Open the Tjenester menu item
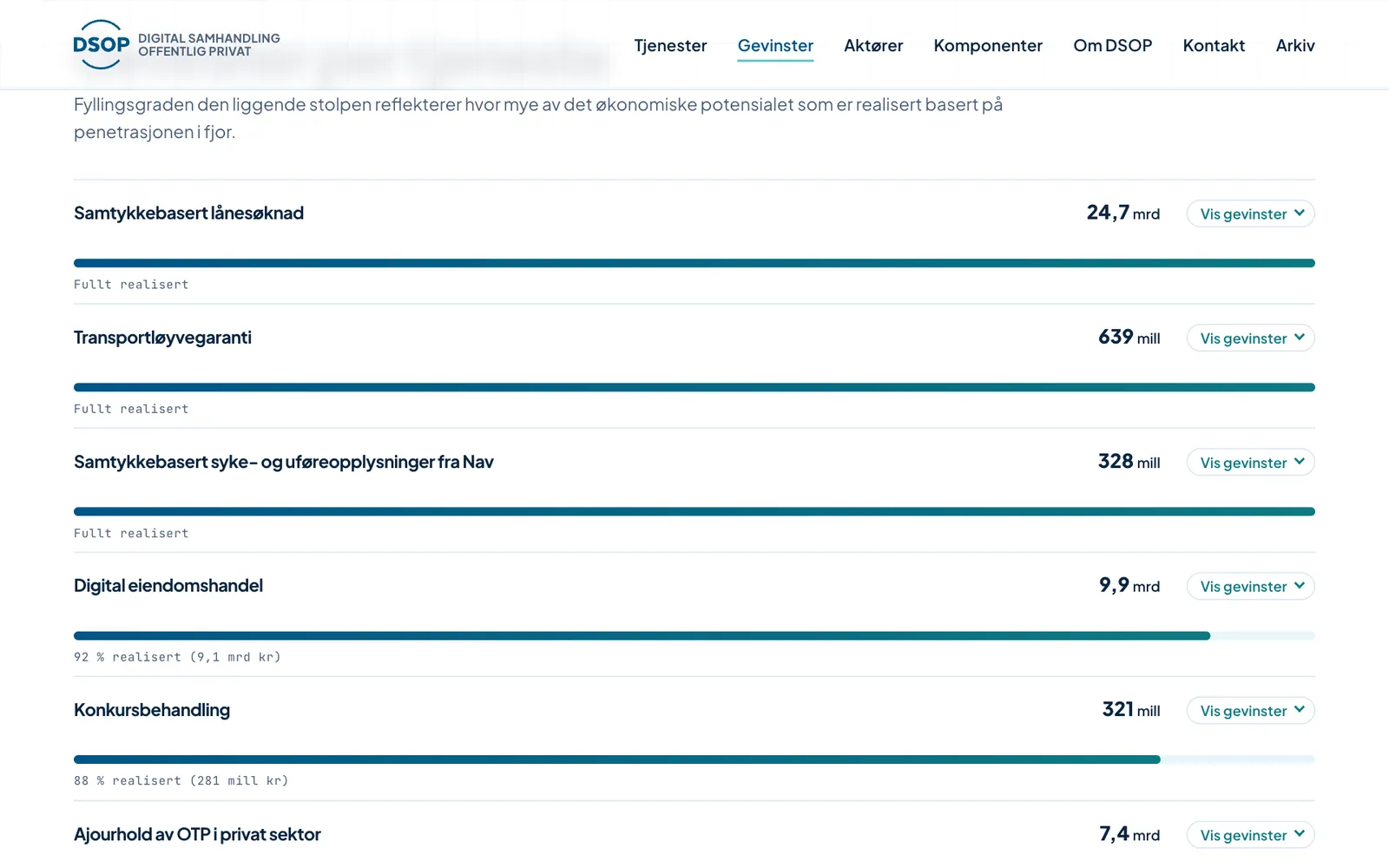The height and width of the screenshot is (868, 1389). pyautogui.click(x=670, y=45)
